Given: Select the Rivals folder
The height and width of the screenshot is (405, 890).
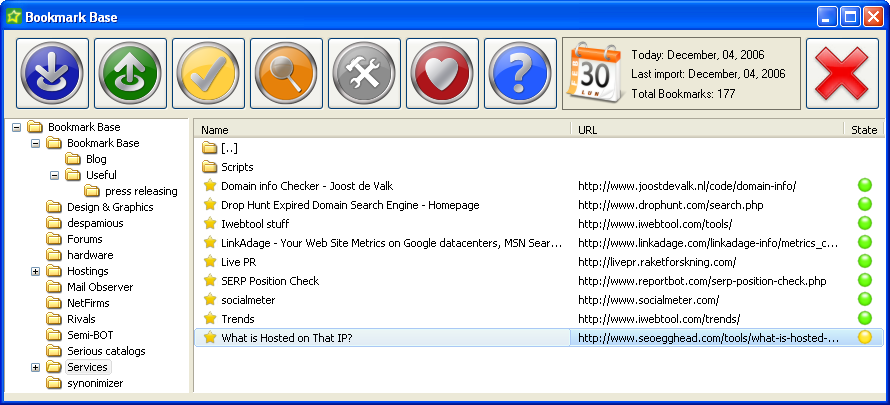Looking at the screenshot, I should [x=81, y=319].
